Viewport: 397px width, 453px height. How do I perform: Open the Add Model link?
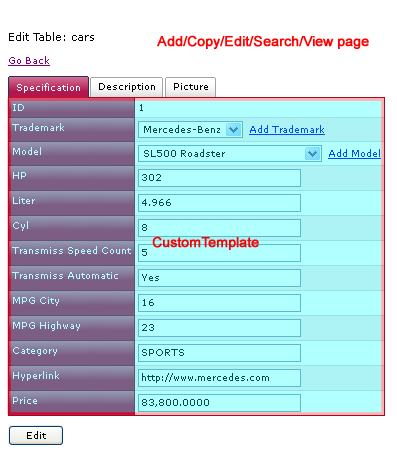pos(355,154)
